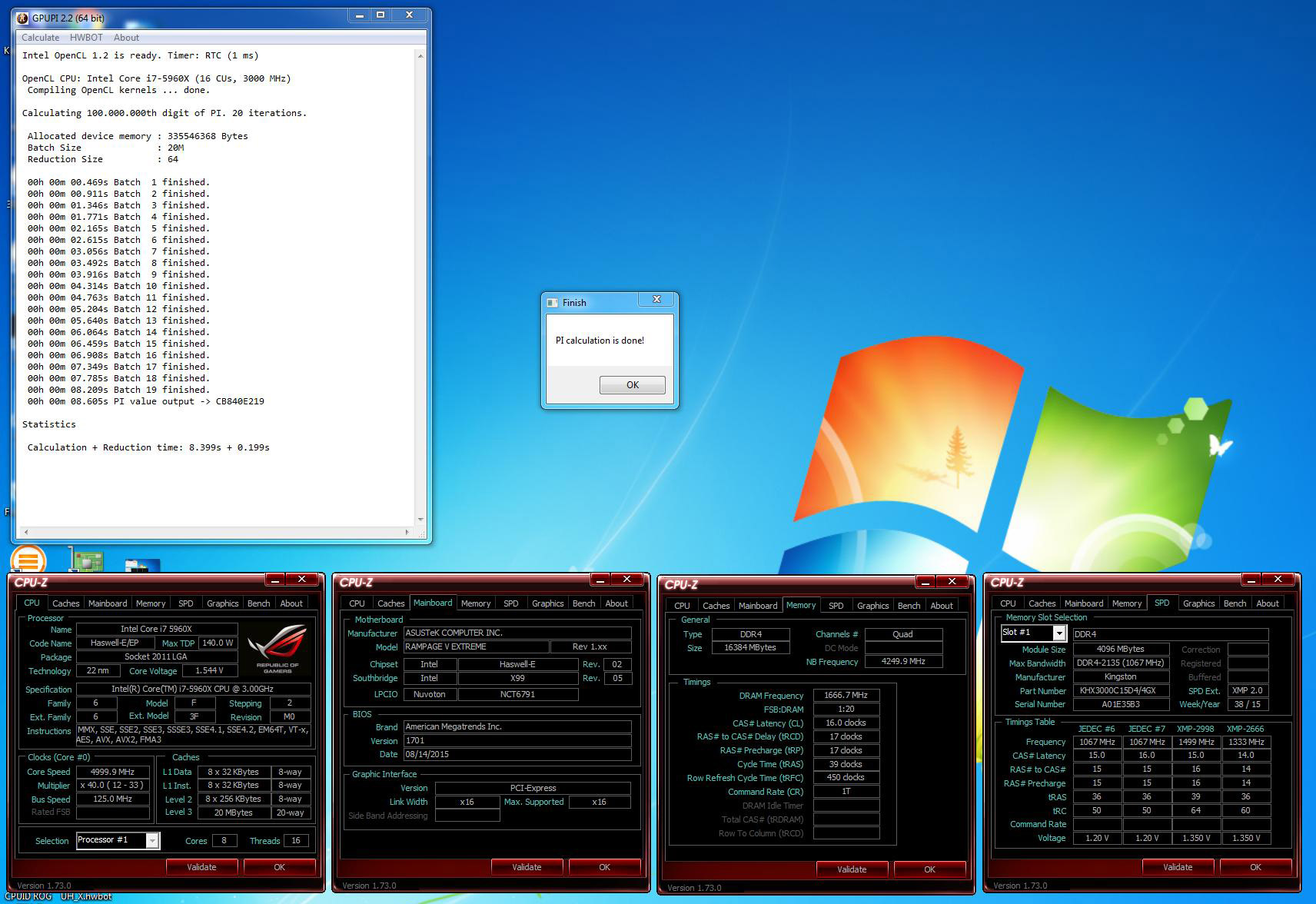Click OK in the Finish dialog
The width and height of the screenshot is (1316, 904).
click(x=632, y=385)
